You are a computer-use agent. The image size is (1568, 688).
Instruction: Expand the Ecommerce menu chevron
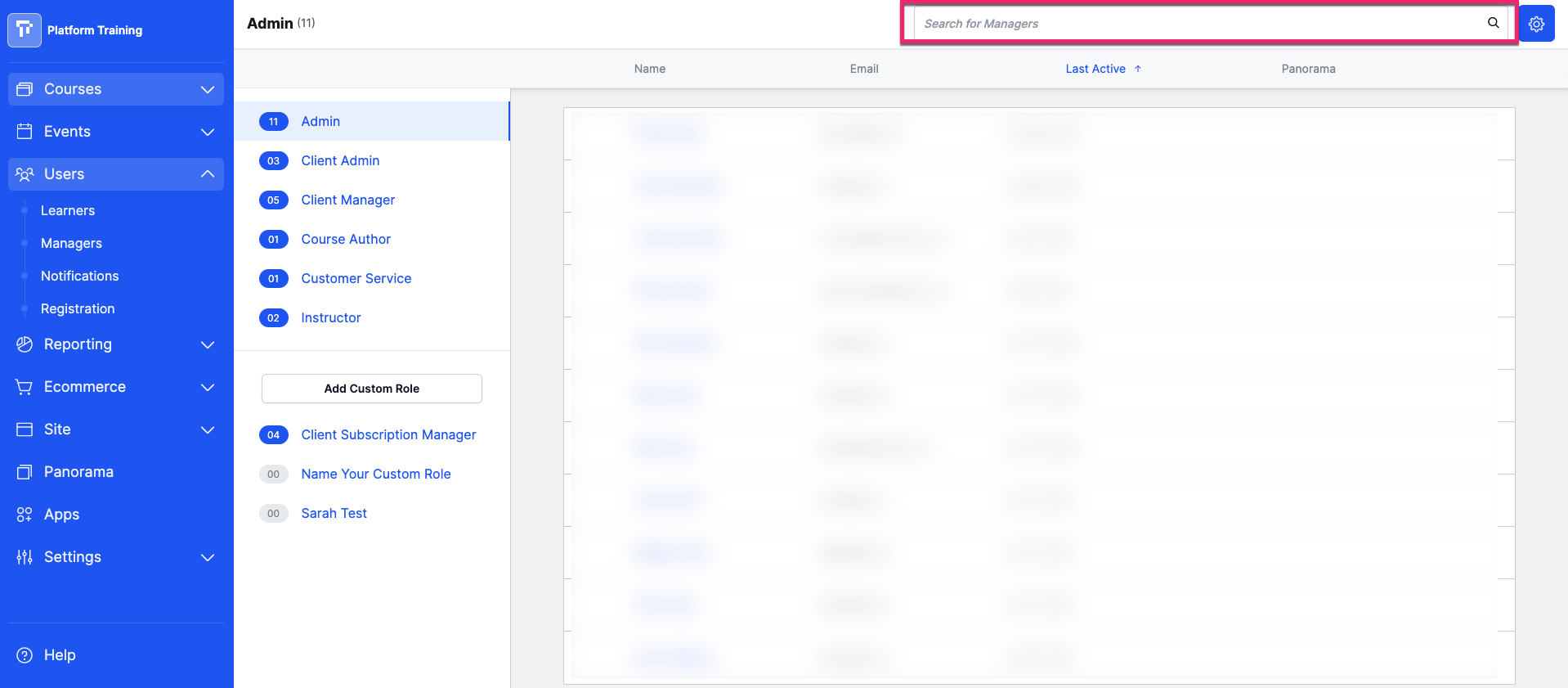point(208,387)
